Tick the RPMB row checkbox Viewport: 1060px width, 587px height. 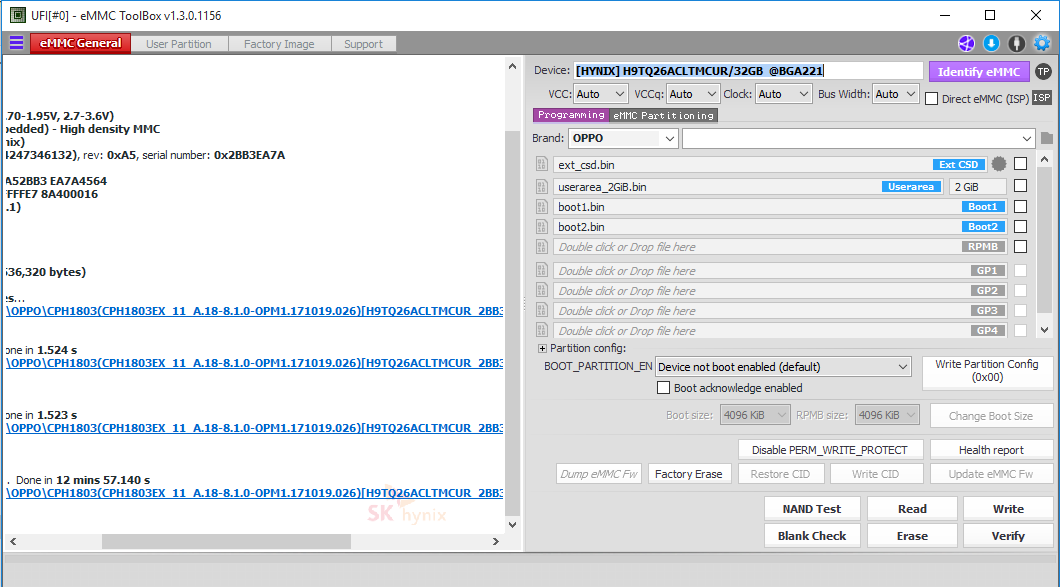point(1021,246)
